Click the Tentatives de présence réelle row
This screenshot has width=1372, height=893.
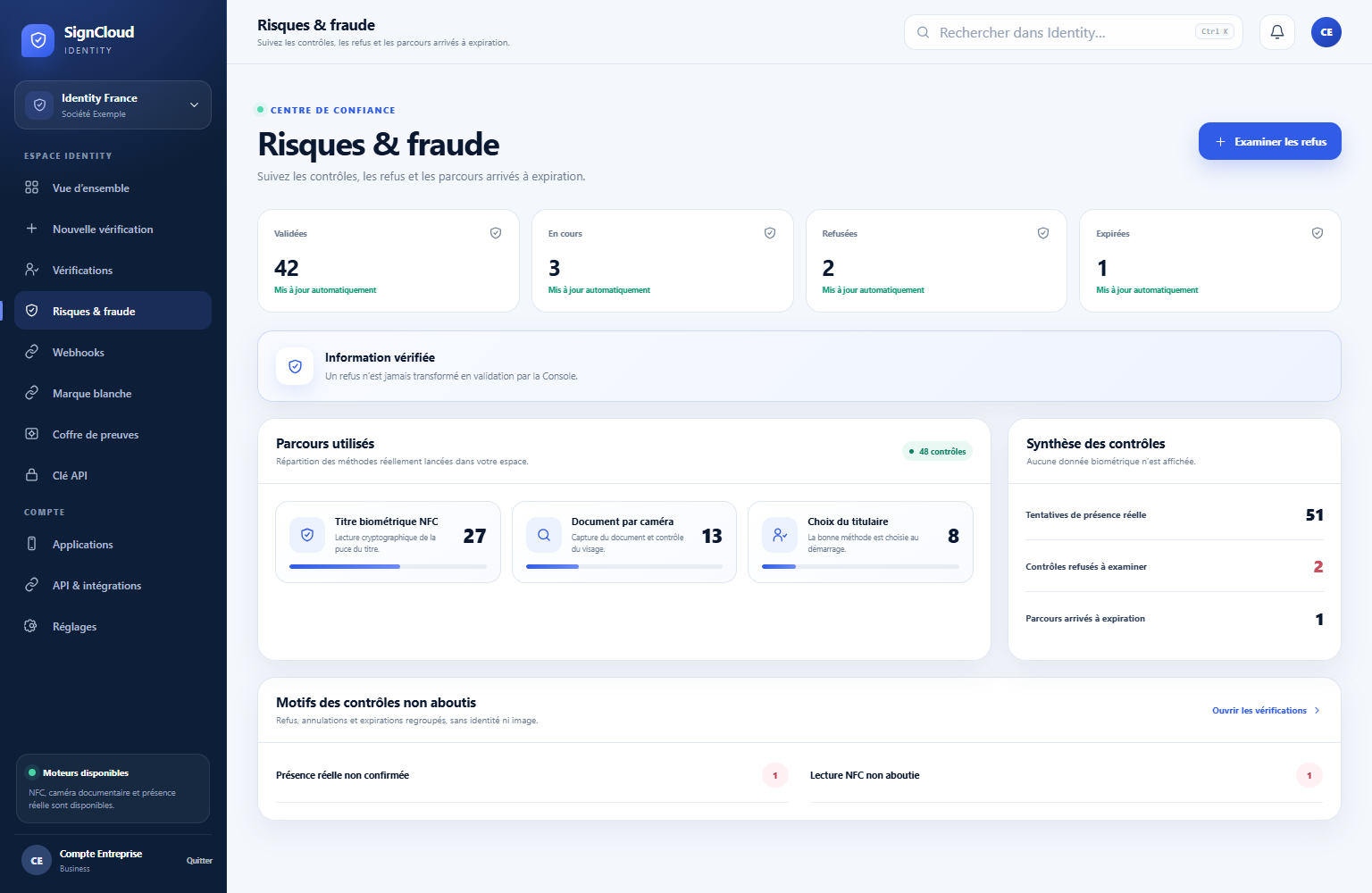click(x=1175, y=514)
